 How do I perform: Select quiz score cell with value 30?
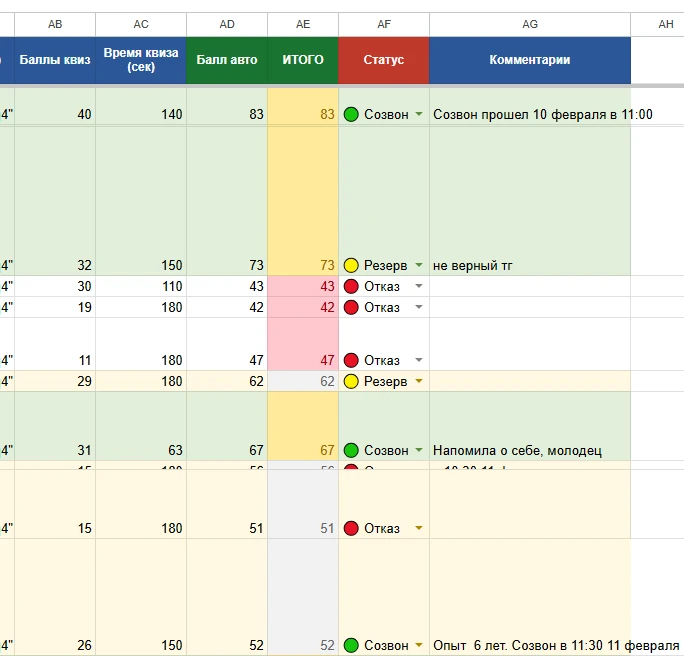coord(55,286)
